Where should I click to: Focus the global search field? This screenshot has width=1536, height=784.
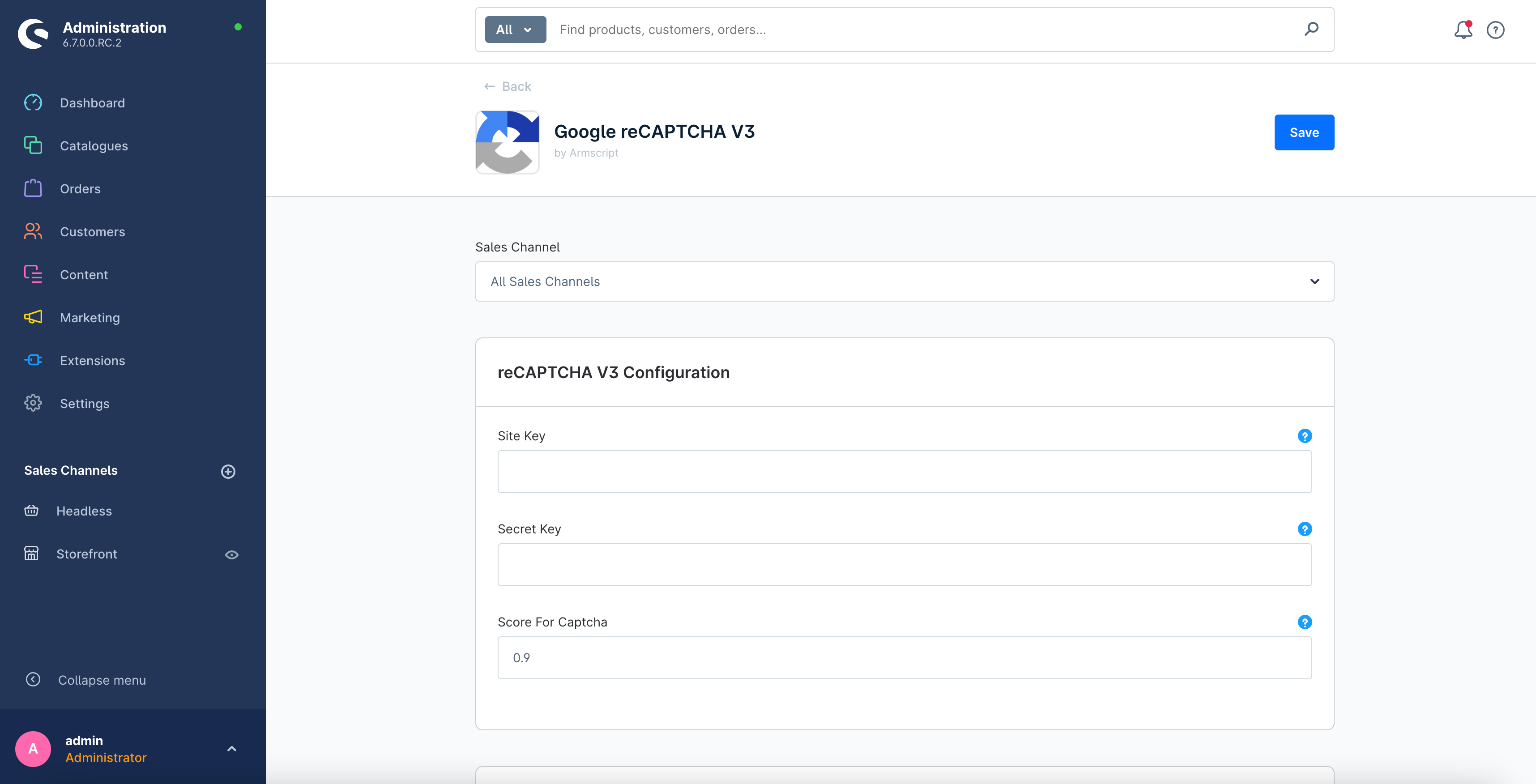pyautogui.click(x=924, y=29)
